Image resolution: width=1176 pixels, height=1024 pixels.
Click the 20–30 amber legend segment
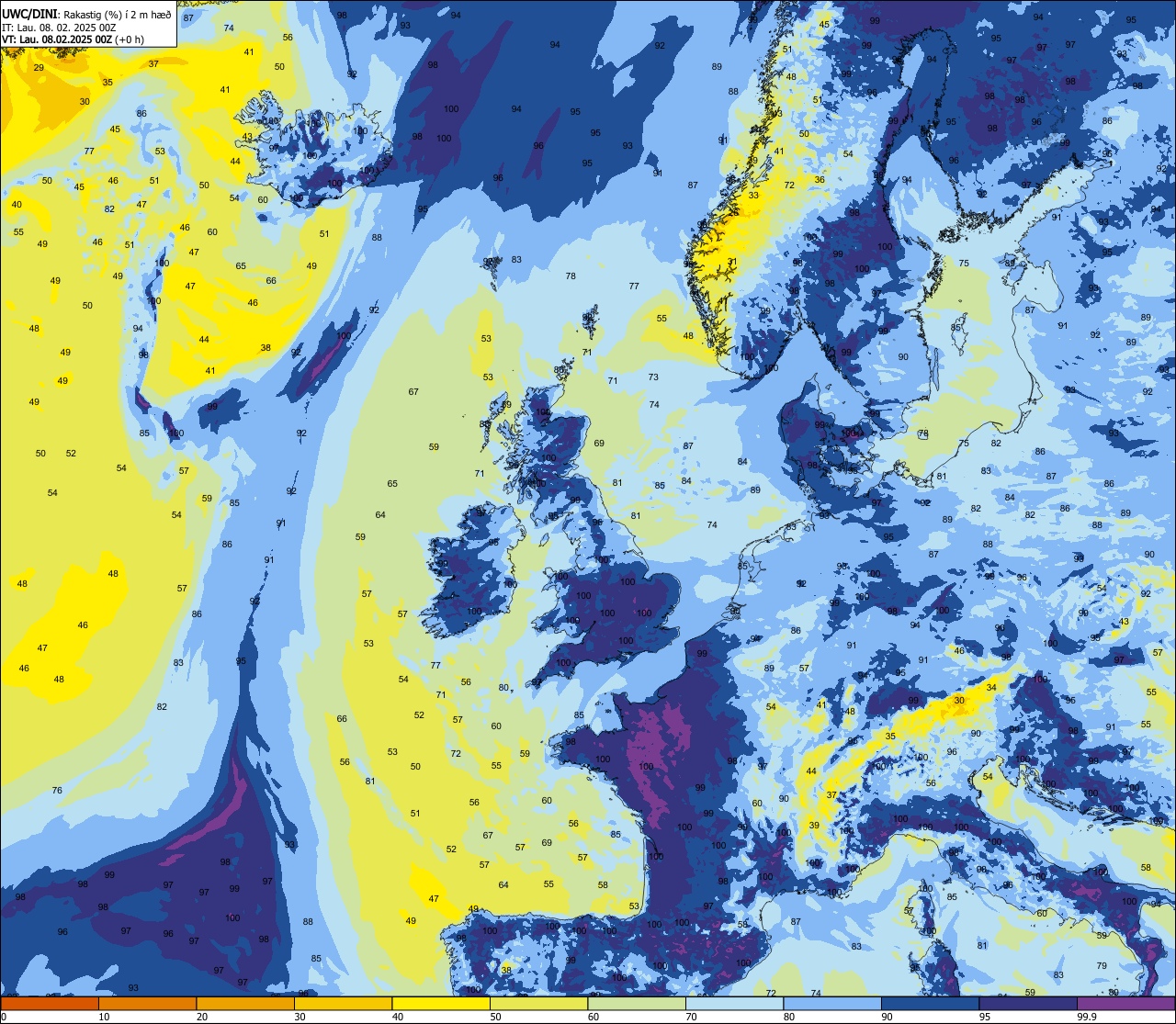[245, 1003]
